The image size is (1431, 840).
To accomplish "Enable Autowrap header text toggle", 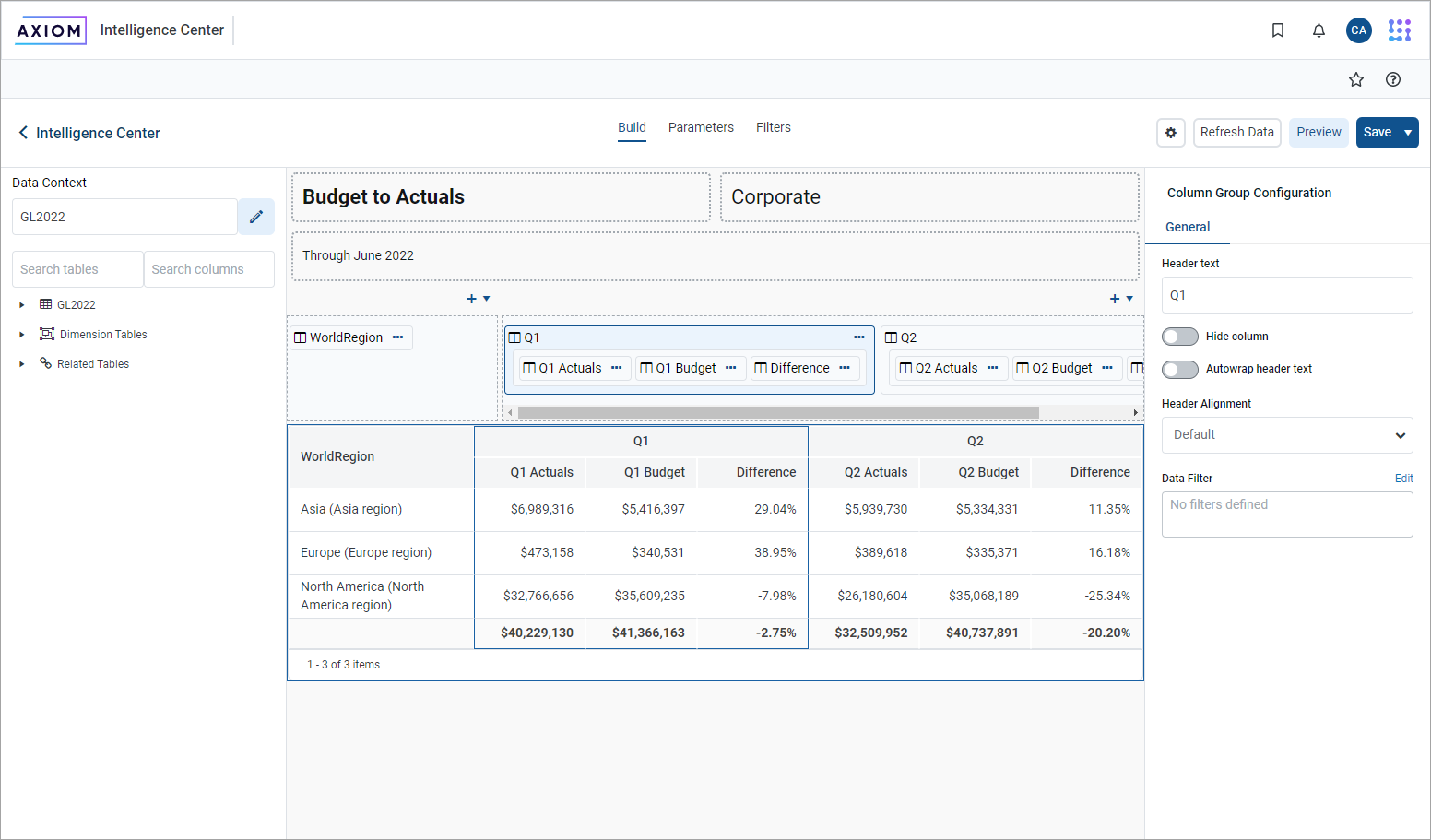I will pyautogui.click(x=1180, y=369).
